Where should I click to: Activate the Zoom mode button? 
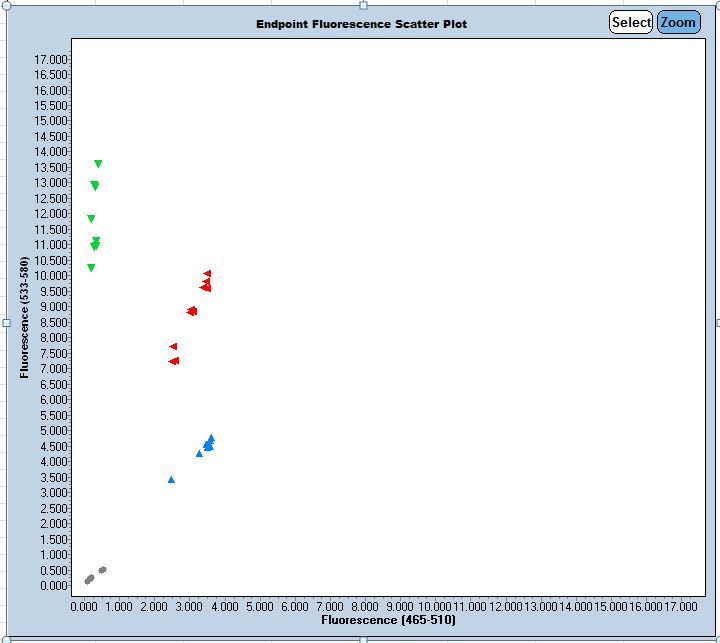coord(678,22)
